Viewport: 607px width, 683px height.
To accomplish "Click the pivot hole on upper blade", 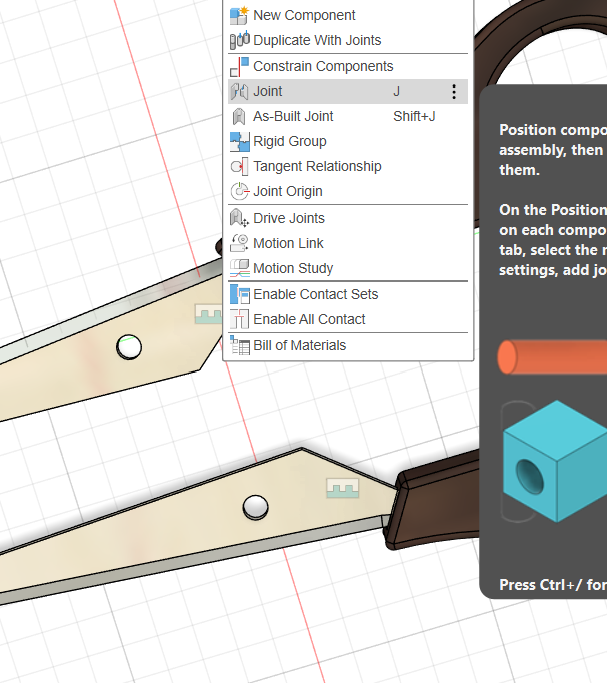I will [x=128, y=347].
